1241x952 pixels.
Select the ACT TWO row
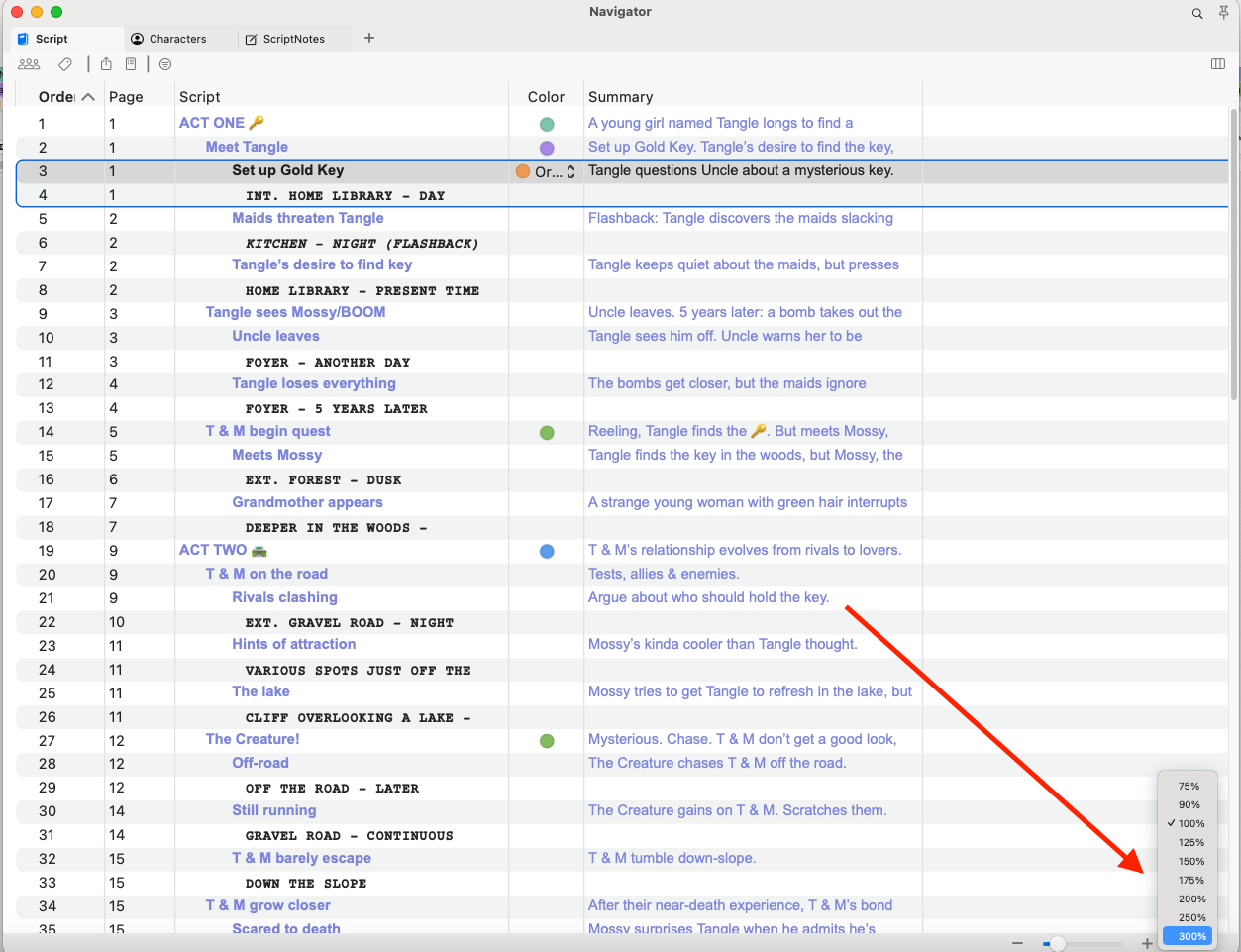point(622,551)
